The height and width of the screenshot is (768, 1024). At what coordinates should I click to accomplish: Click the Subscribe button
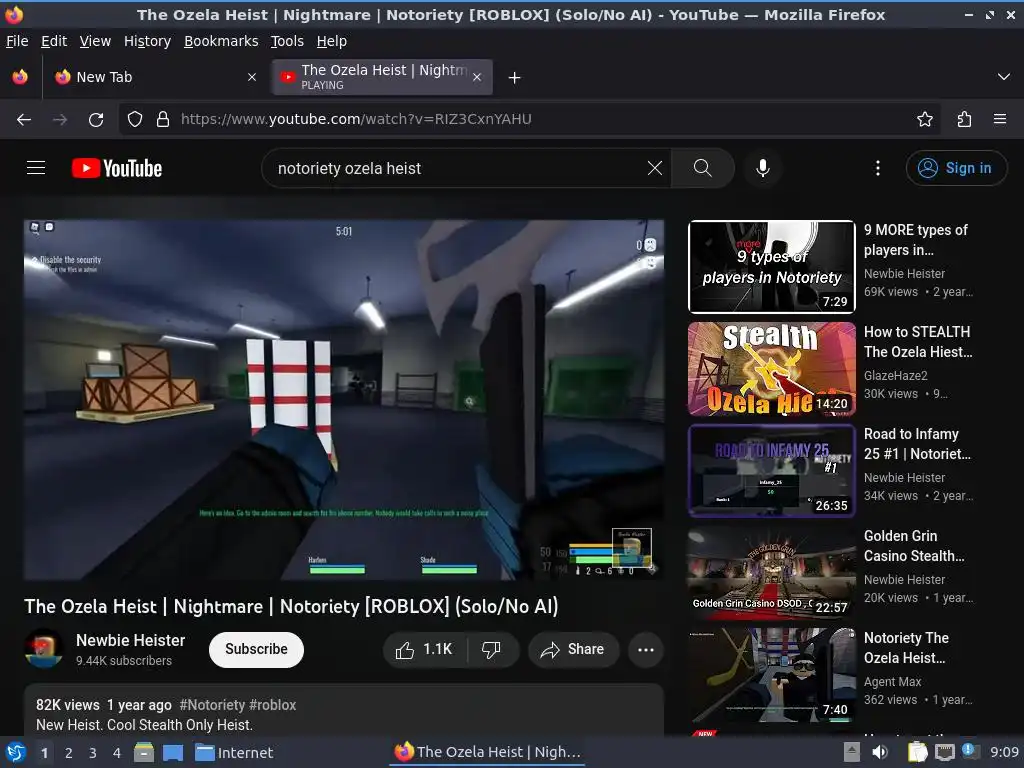coord(256,650)
